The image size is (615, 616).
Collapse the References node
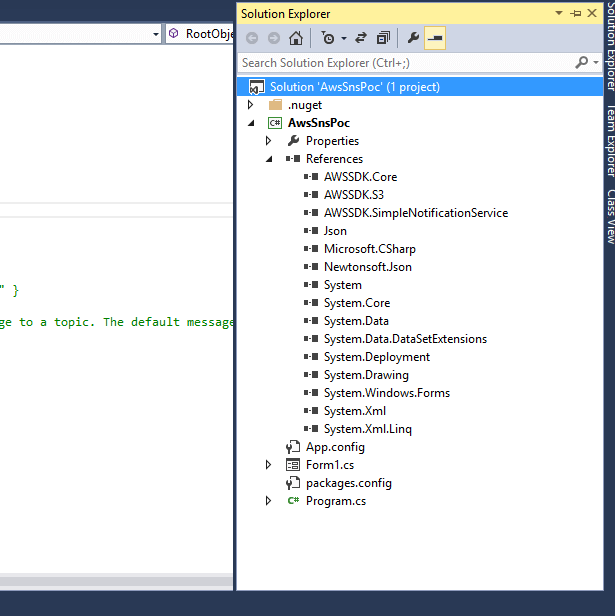pyautogui.click(x=269, y=160)
